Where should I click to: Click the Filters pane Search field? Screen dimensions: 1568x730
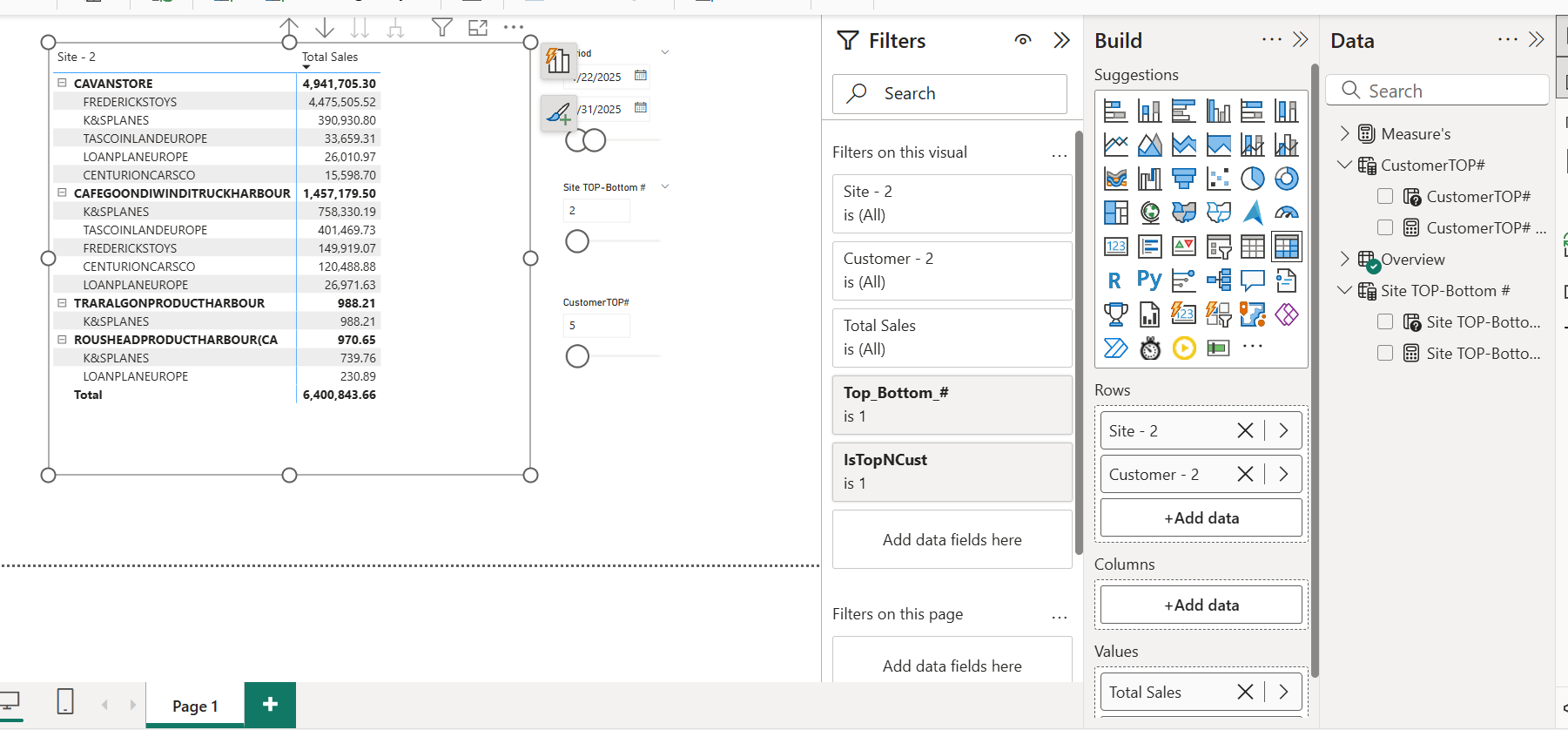pos(950,93)
